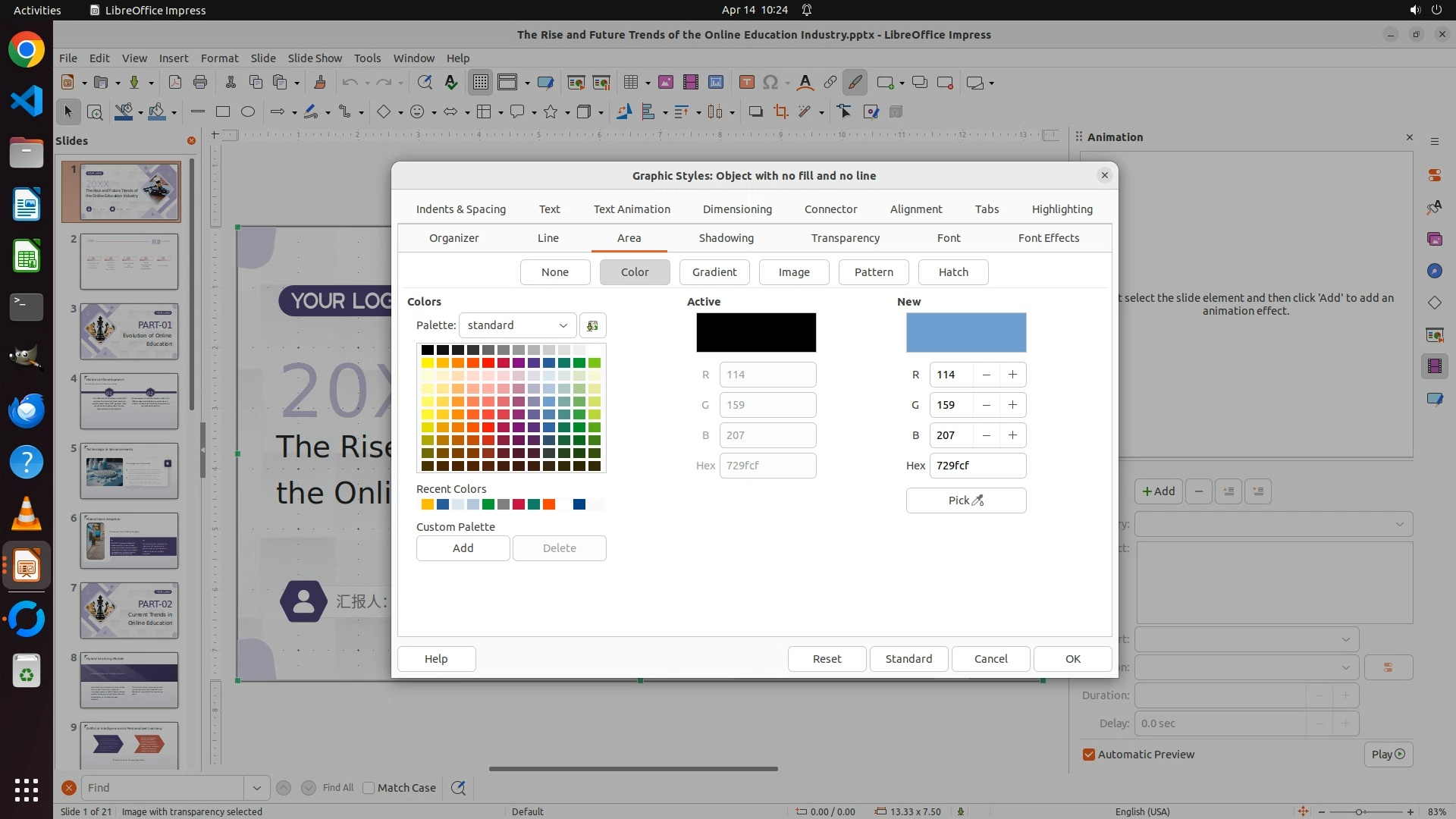Toggle the Automatic Preview checkbox
1456x819 pixels.
(x=1089, y=755)
